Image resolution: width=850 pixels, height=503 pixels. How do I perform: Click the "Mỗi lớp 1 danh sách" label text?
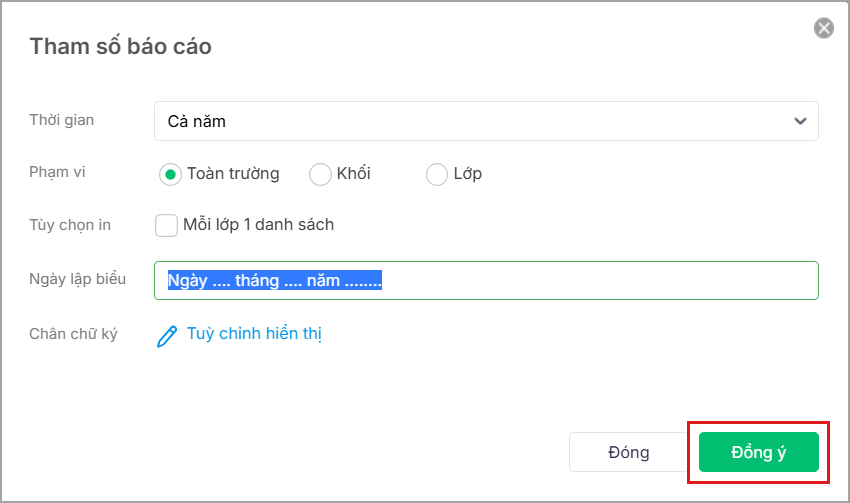click(x=258, y=225)
